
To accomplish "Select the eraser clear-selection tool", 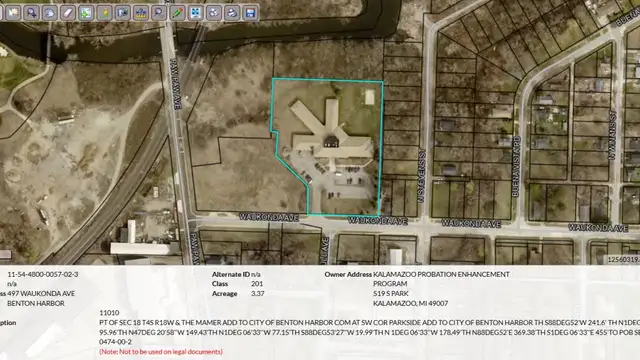I will (68, 13).
